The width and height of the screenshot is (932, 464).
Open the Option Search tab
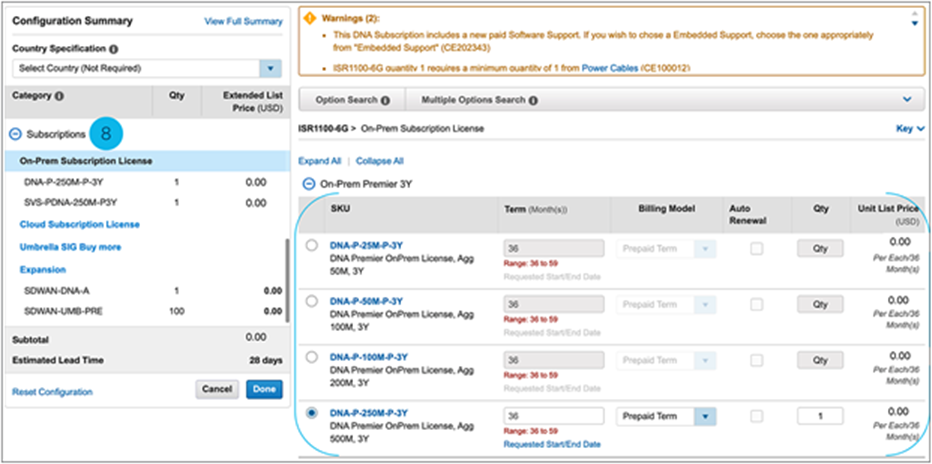(352, 100)
